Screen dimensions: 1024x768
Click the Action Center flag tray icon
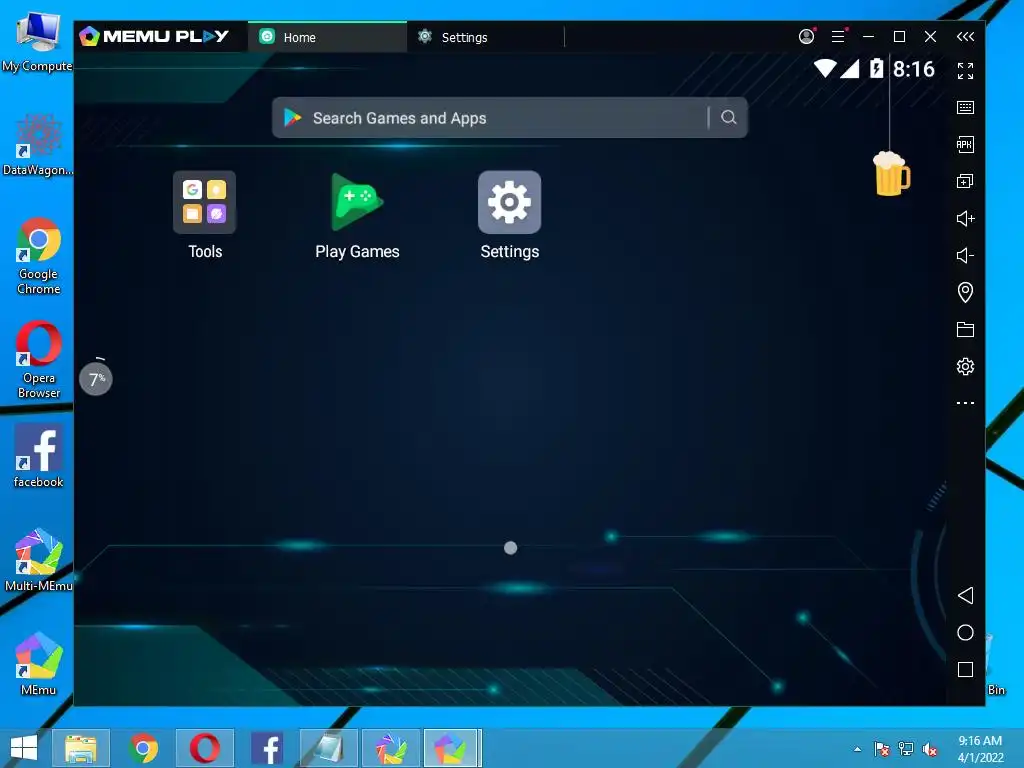pos(882,749)
